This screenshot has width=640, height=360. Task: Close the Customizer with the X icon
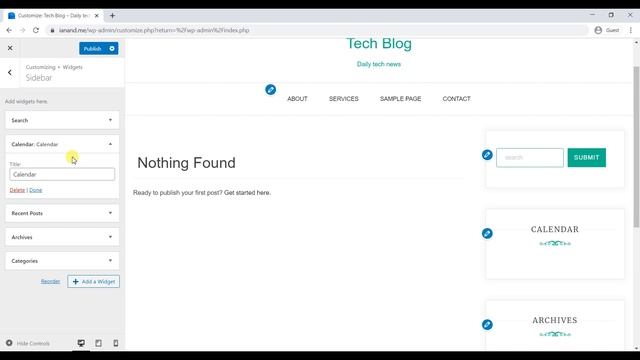[x=10, y=48]
